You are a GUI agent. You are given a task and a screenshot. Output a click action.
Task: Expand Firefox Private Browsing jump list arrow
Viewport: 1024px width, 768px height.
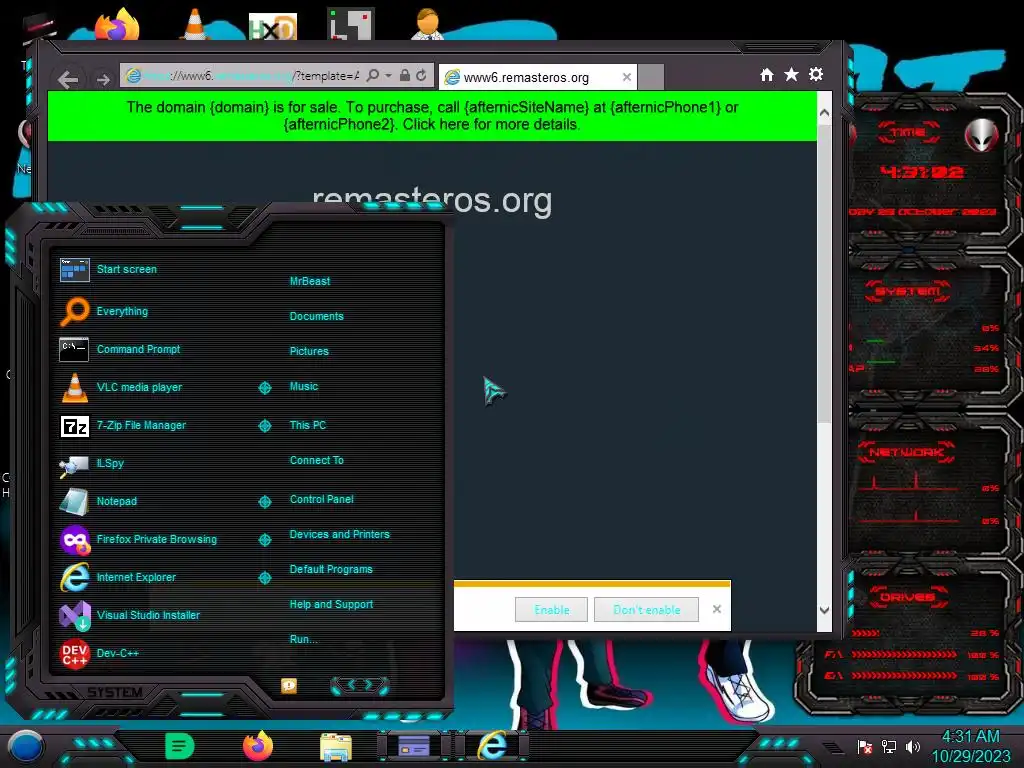click(264, 539)
